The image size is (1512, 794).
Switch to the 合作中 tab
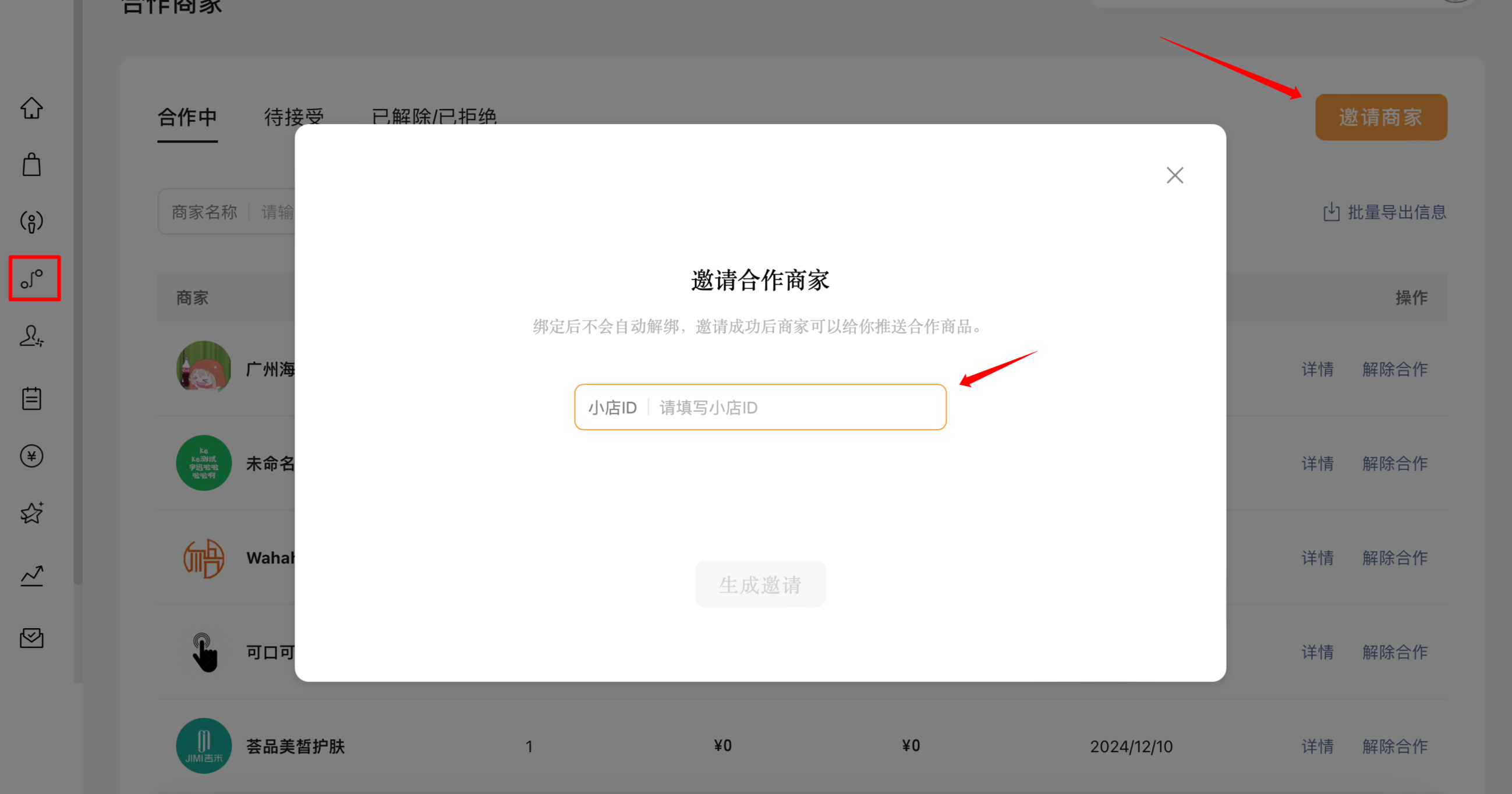coord(187,118)
